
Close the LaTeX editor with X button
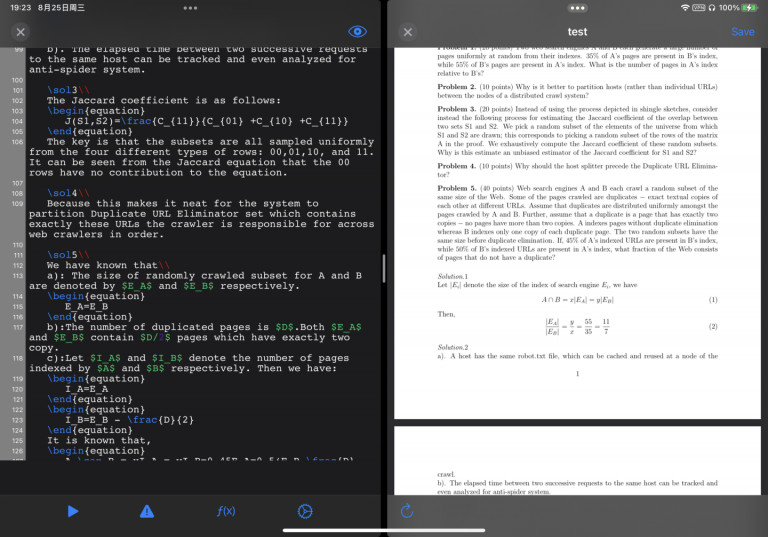(21, 32)
